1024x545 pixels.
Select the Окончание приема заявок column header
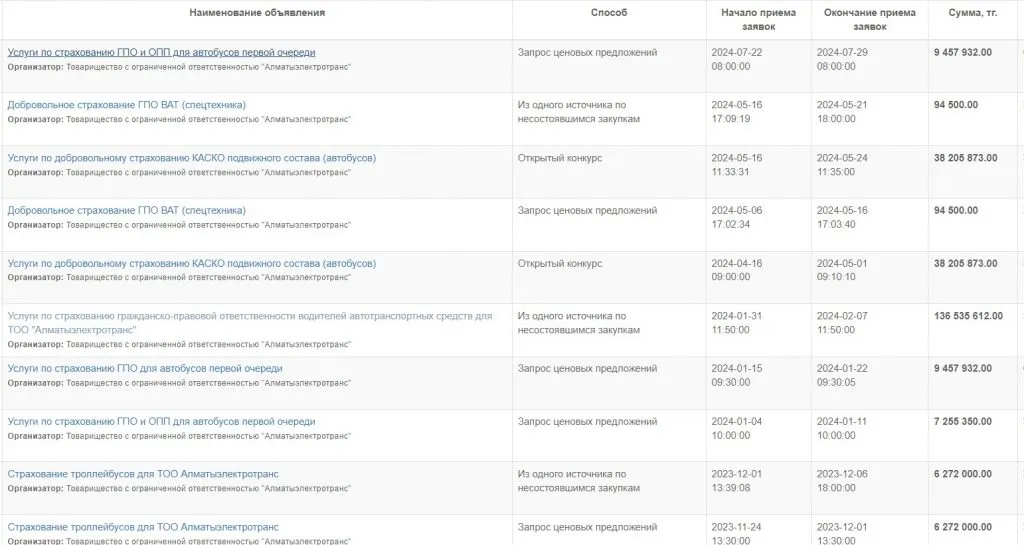(869, 19)
